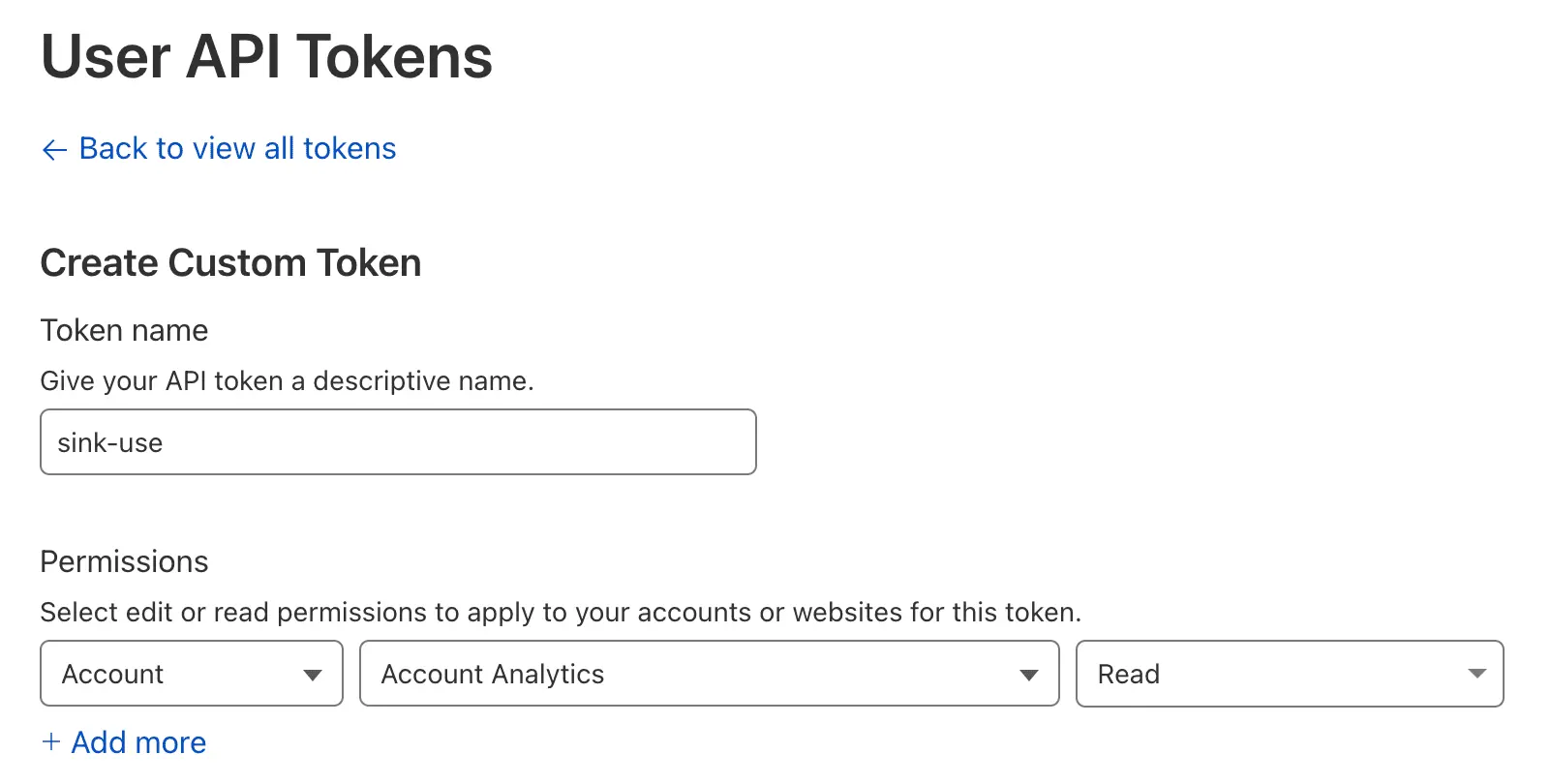This screenshot has height=784, width=1551.
Task: Click the 'Select edit or read permissions' description
Action: (x=560, y=613)
